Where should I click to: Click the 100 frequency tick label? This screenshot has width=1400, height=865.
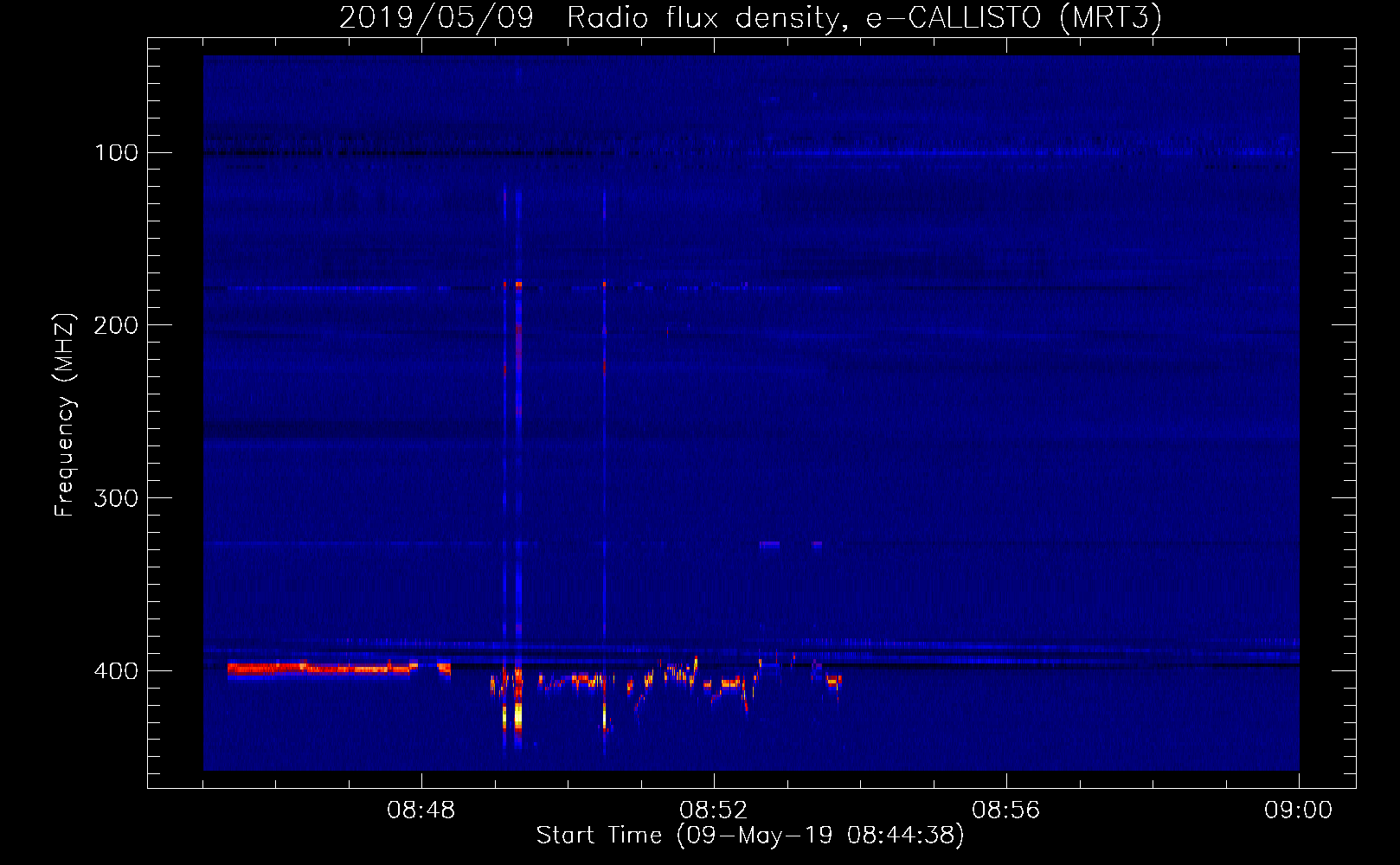[117, 153]
